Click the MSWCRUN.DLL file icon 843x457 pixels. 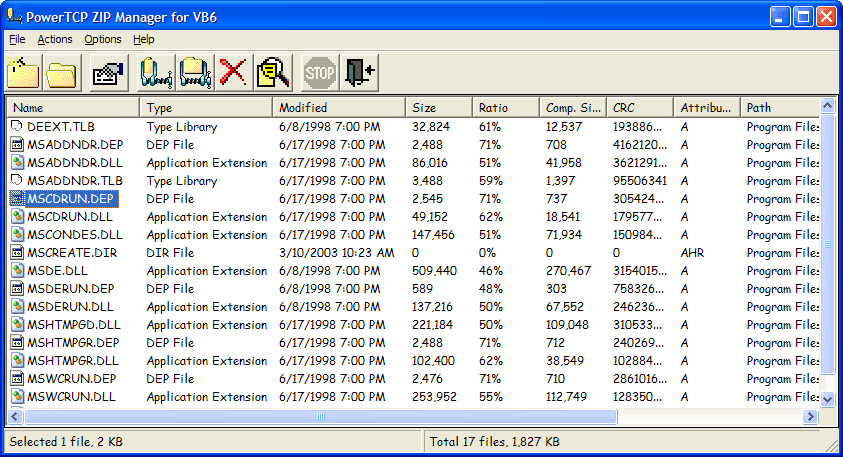[17, 397]
